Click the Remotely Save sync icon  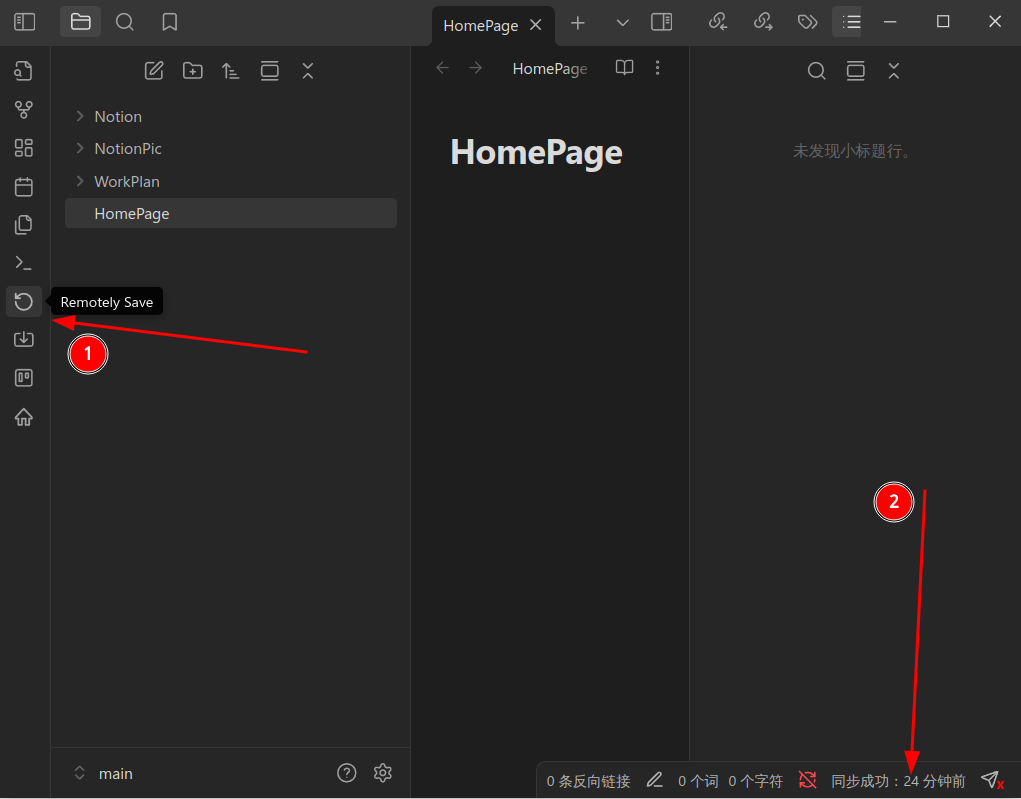tap(24, 301)
